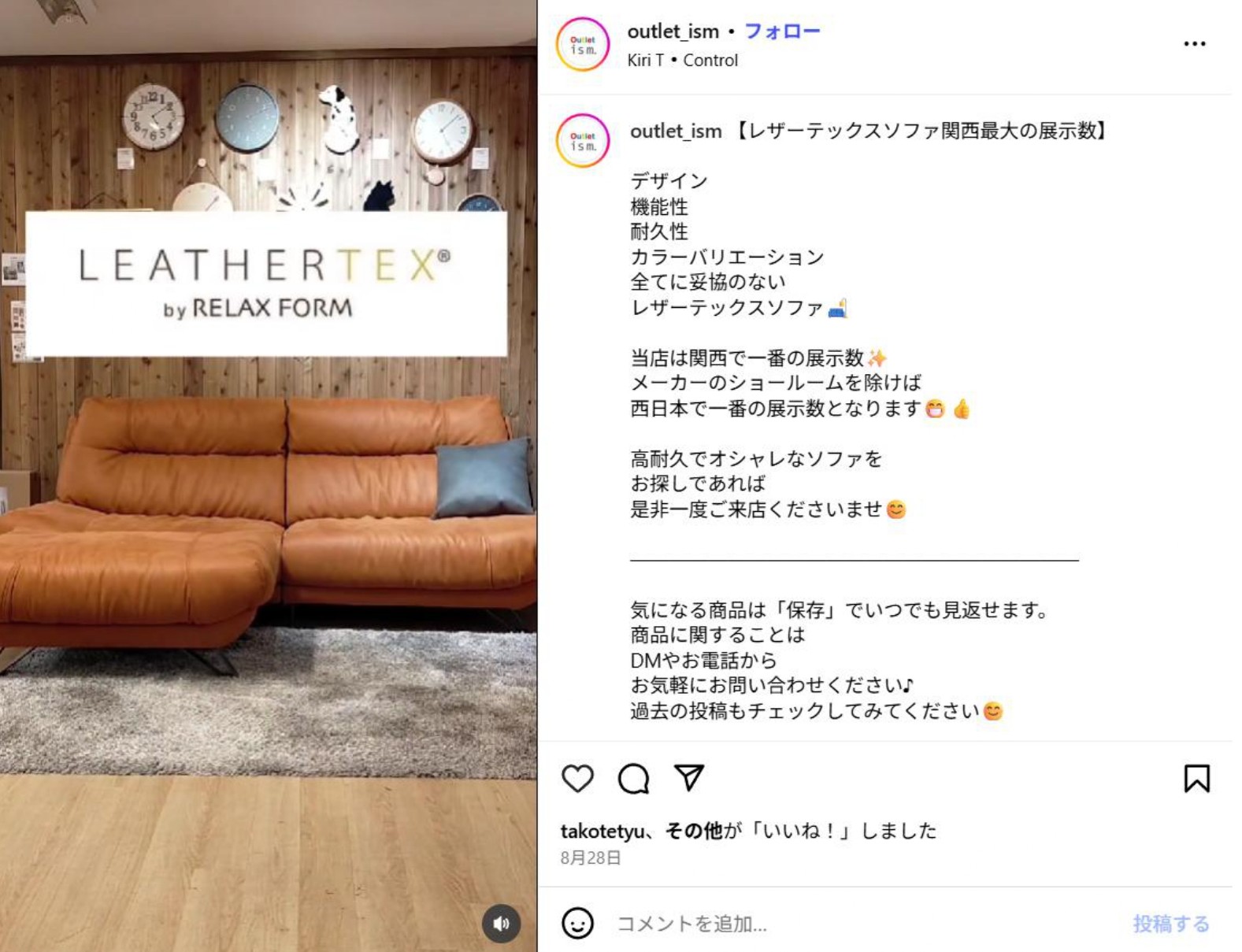This screenshot has width=1242, height=952.
Task: Open comments via the speech bubble icon
Action: pos(633,778)
